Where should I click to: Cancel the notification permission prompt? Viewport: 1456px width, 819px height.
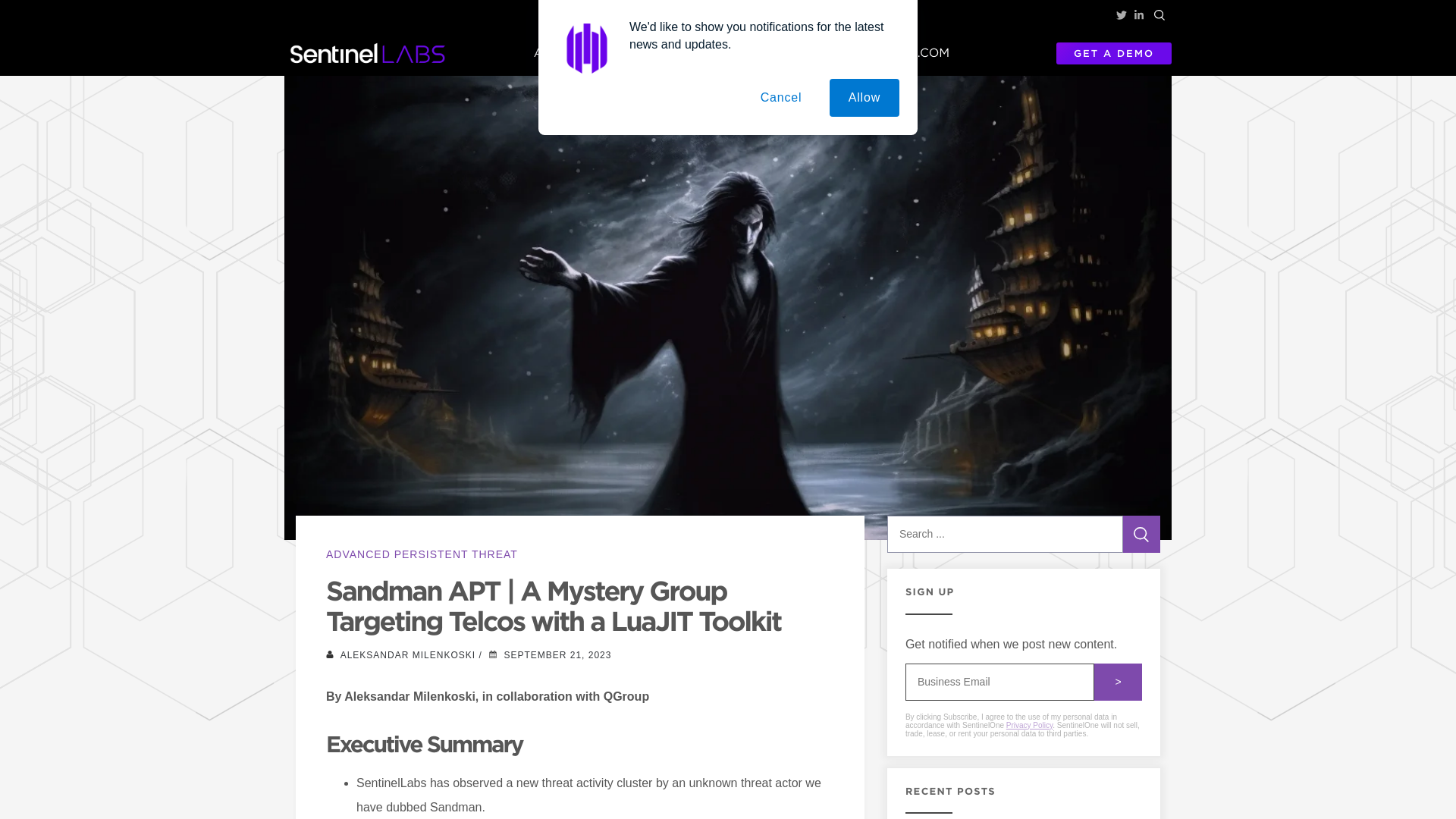[x=780, y=97]
